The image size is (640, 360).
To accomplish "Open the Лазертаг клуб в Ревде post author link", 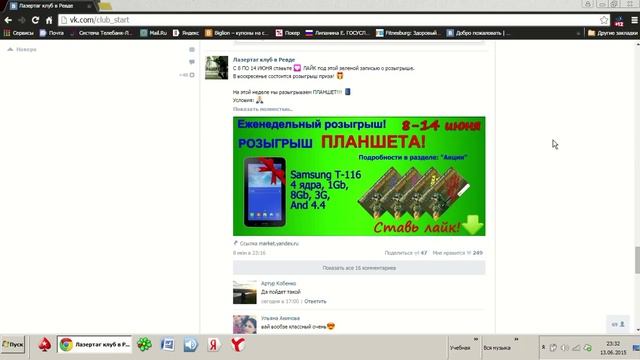I will click(264, 60).
